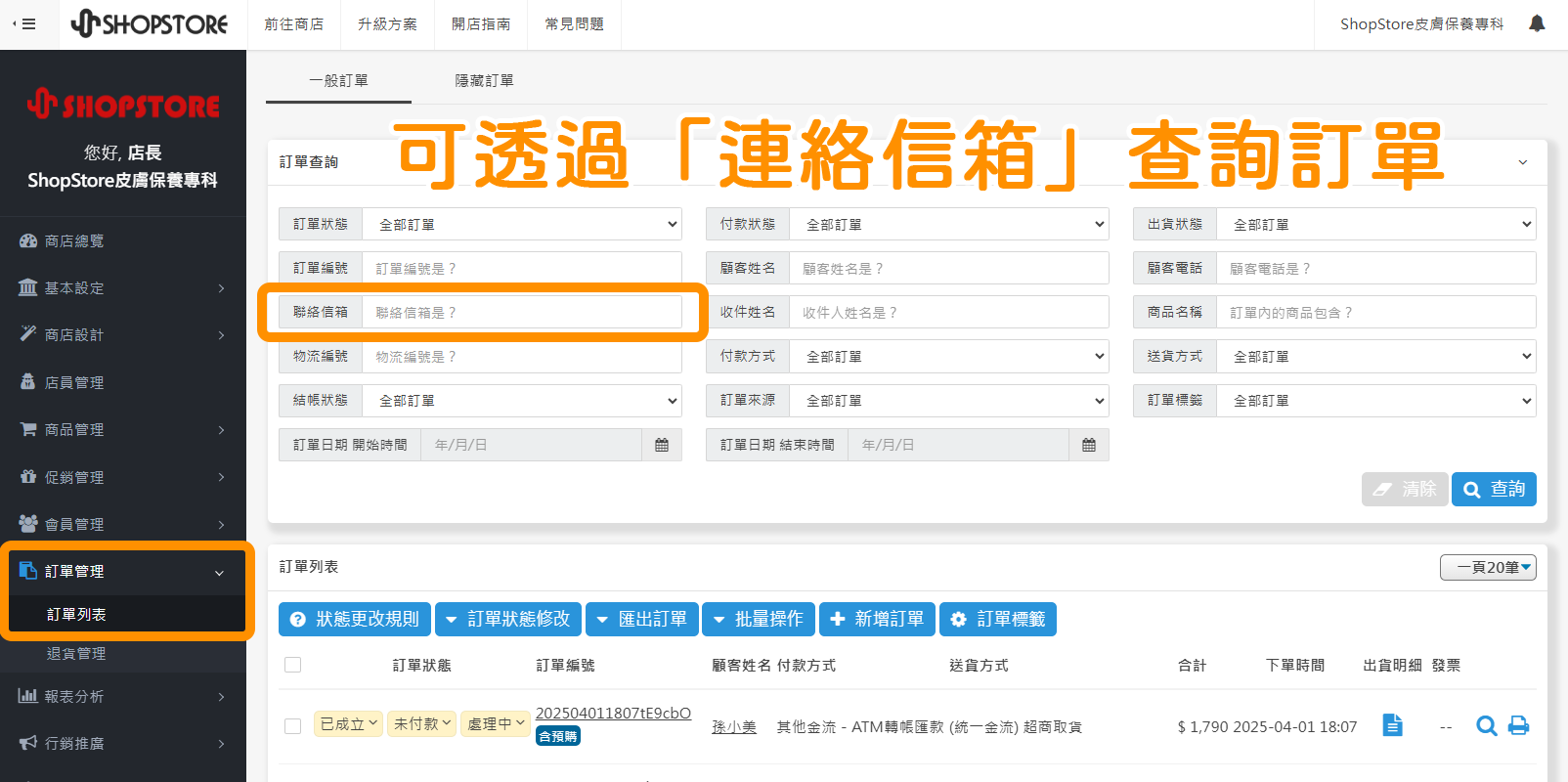Open 常見問題 in top navigation
Image resolution: width=1568 pixels, height=782 pixels.
pos(575,24)
